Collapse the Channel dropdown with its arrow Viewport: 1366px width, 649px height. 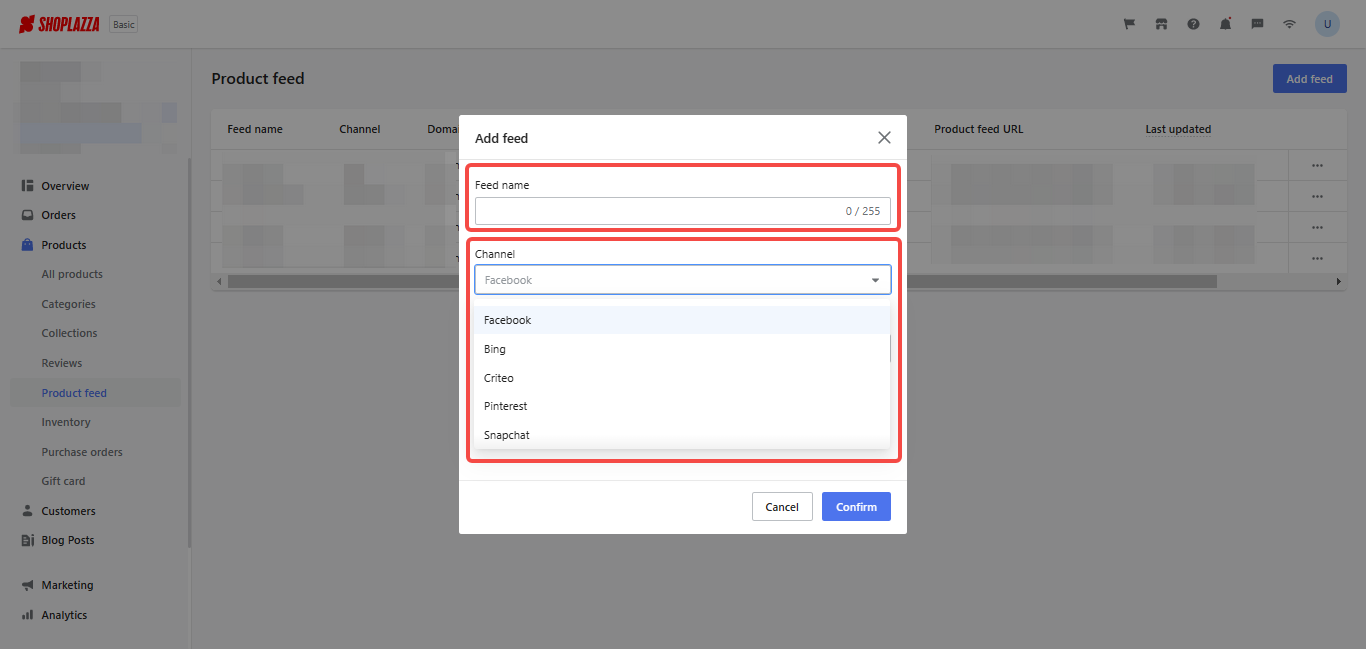coord(876,280)
